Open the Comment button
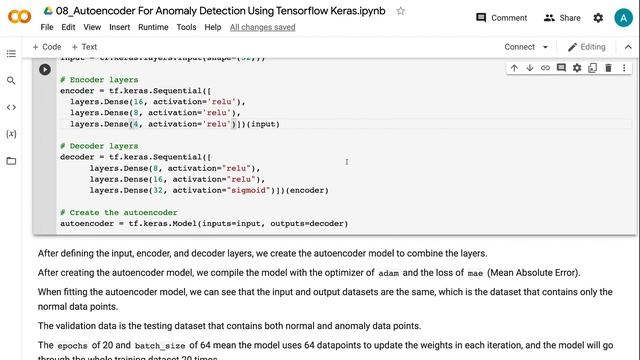640x360 pixels. 502,18
